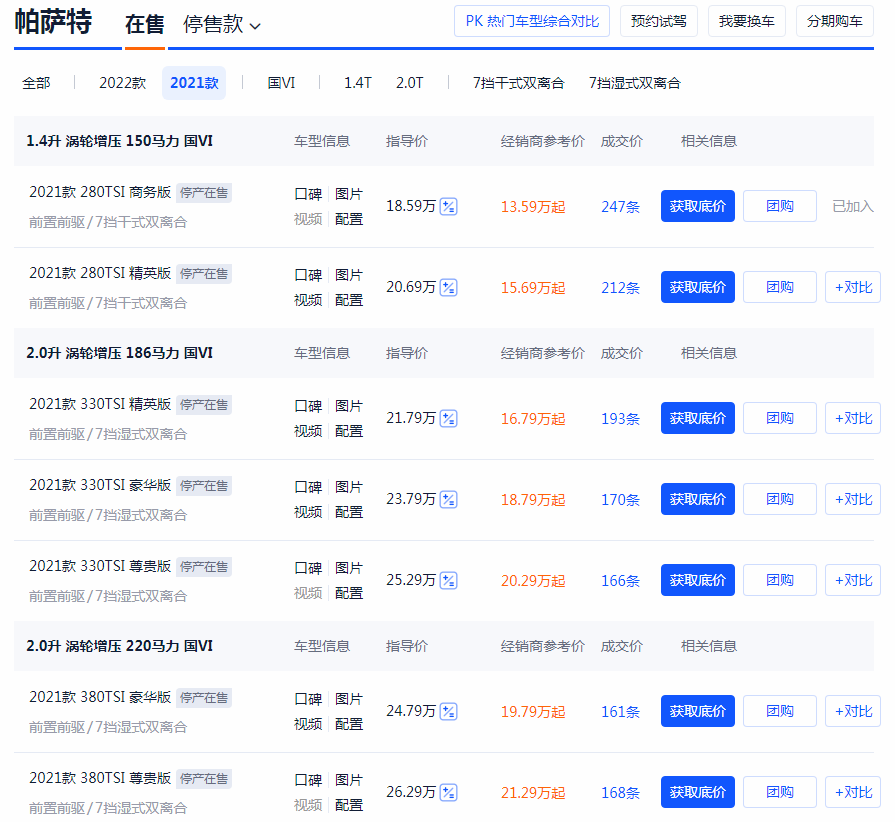Open PK 热门车型综合对比

(x=532, y=21)
